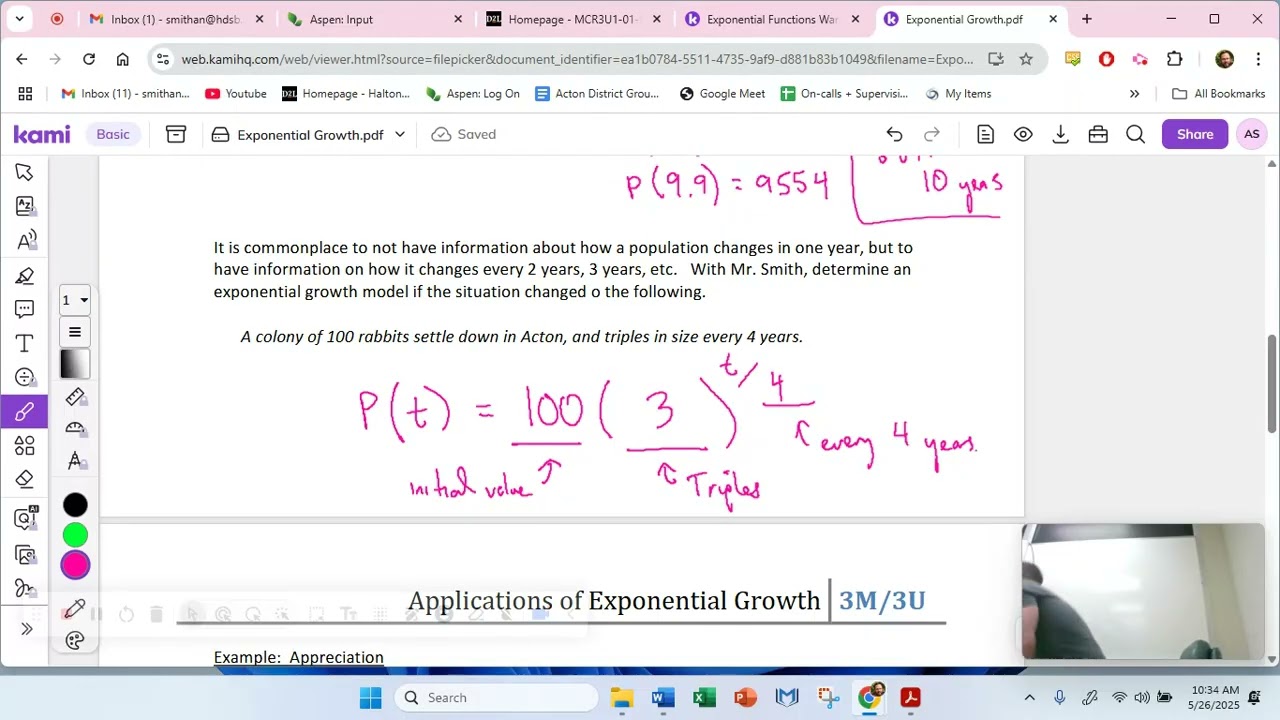Choose the green pen color
The image size is (1280, 720).
pyautogui.click(x=75, y=535)
